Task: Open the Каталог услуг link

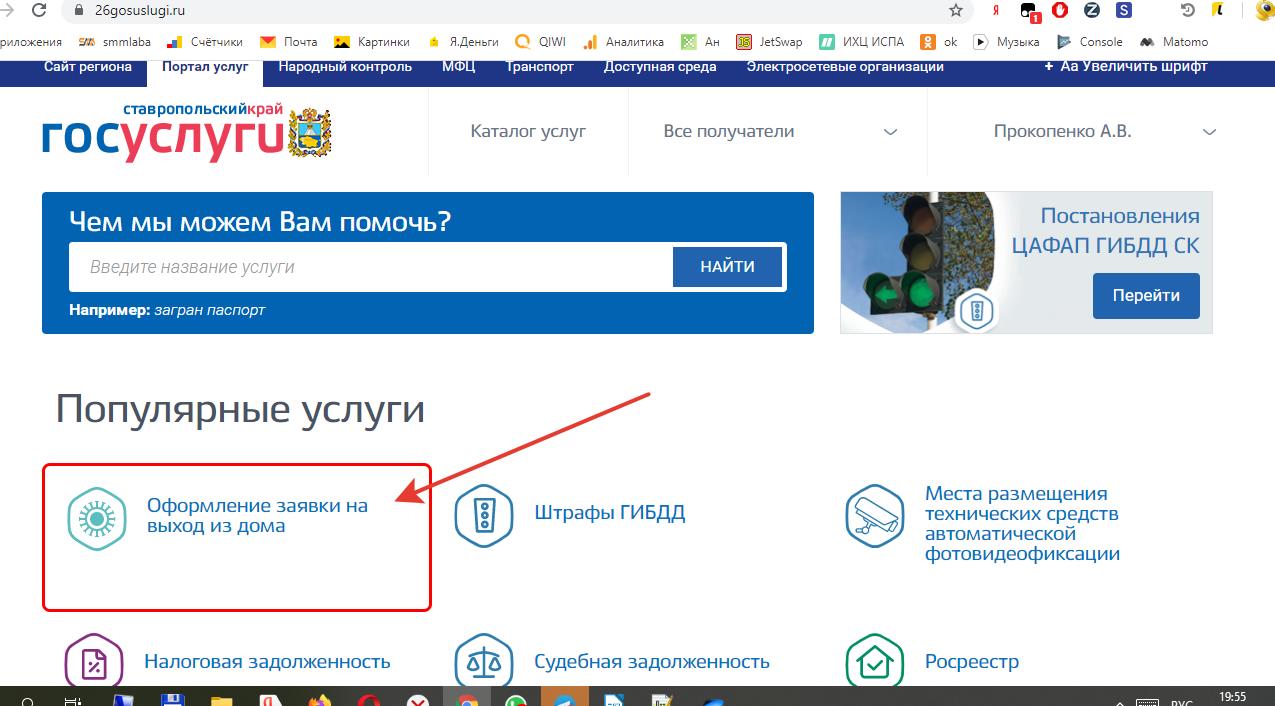Action: pos(528,132)
